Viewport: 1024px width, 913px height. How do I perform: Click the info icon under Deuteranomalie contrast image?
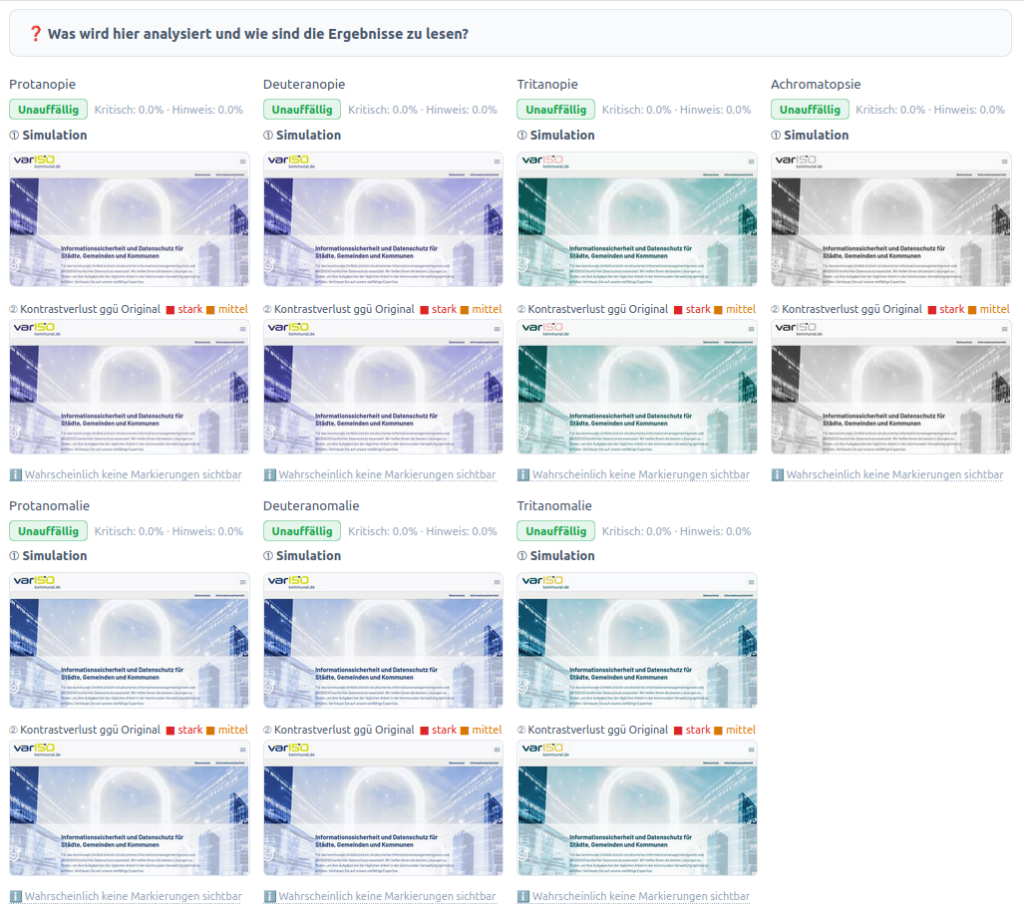(270, 896)
